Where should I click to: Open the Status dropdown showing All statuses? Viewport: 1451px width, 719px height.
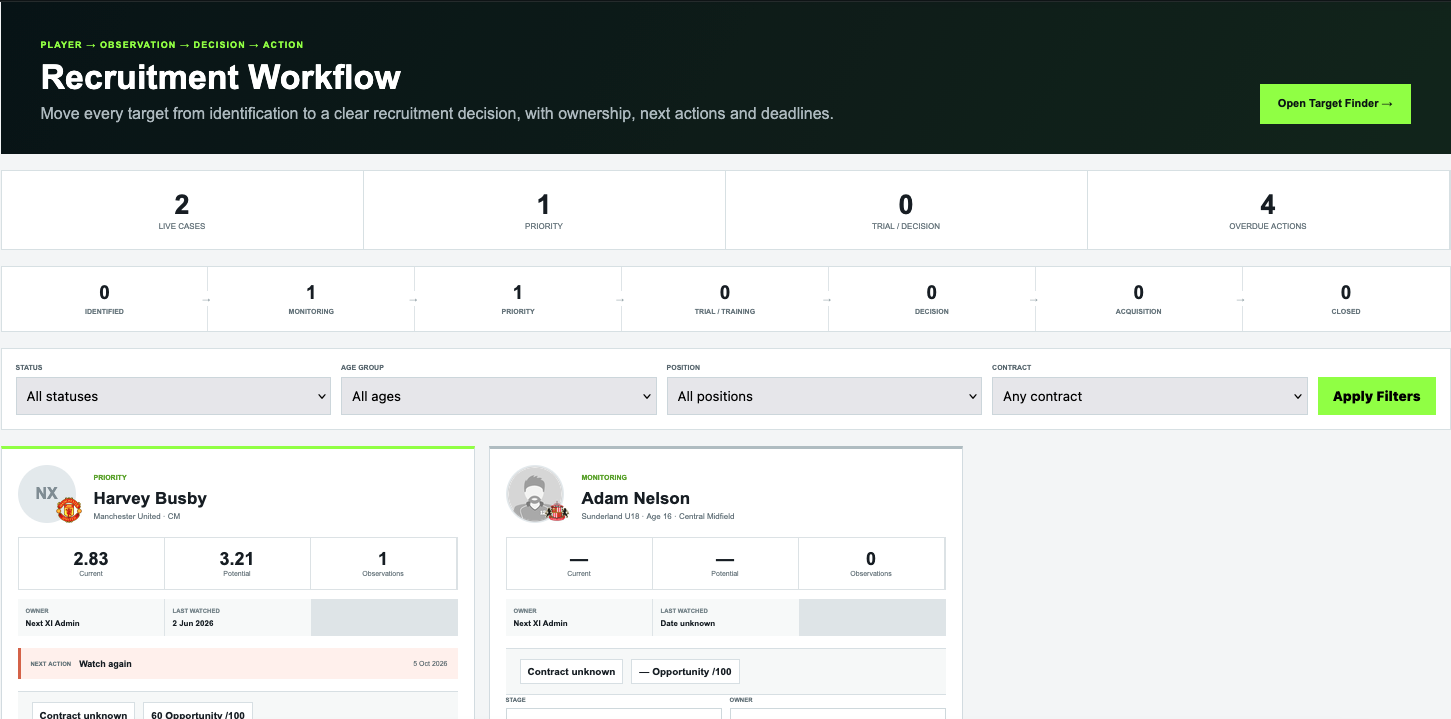point(173,396)
